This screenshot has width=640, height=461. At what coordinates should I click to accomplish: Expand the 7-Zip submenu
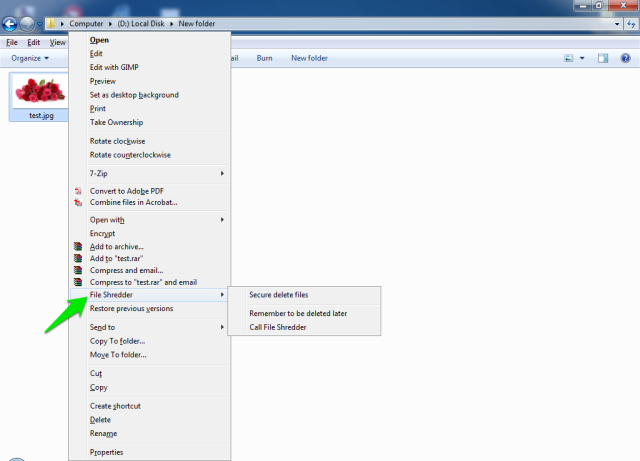[x=150, y=173]
